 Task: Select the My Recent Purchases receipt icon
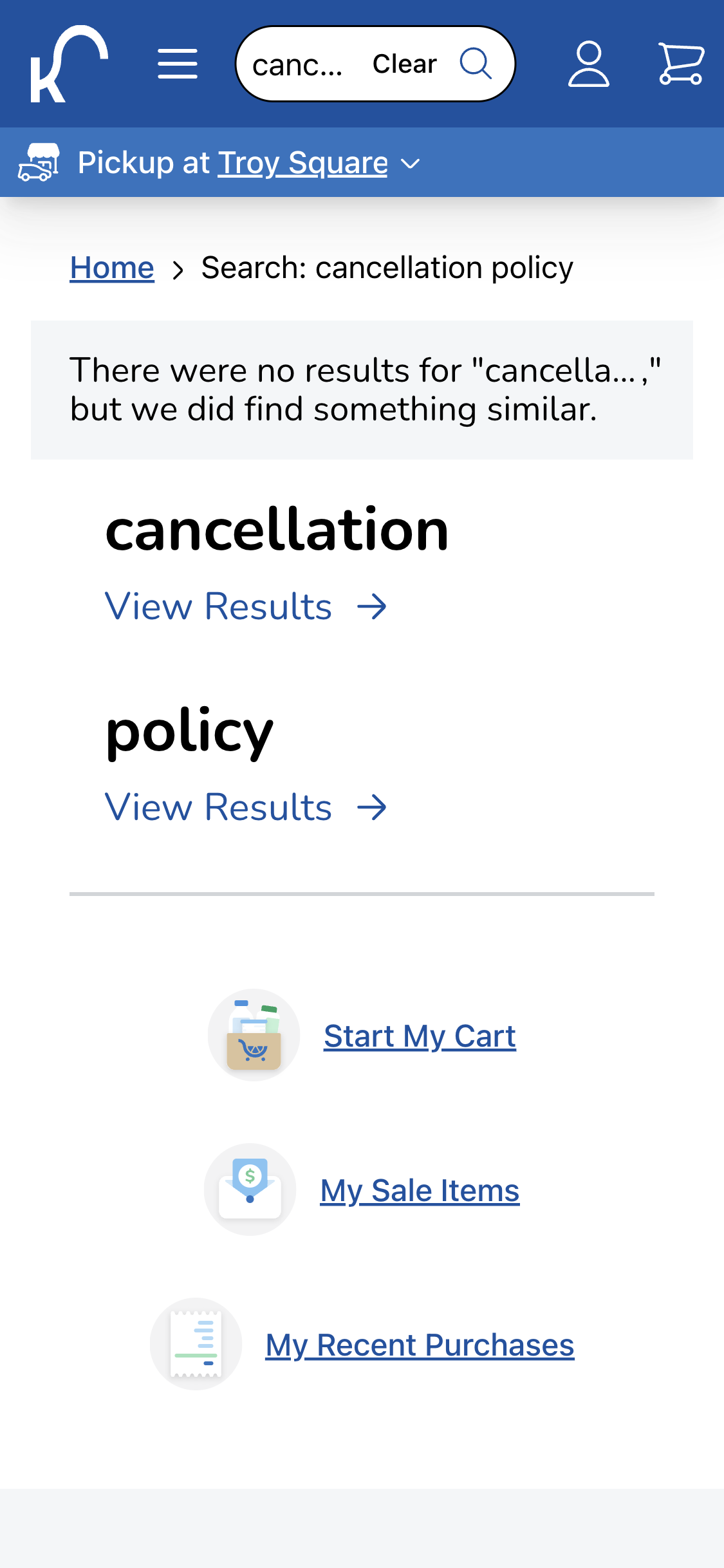pos(195,1343)
